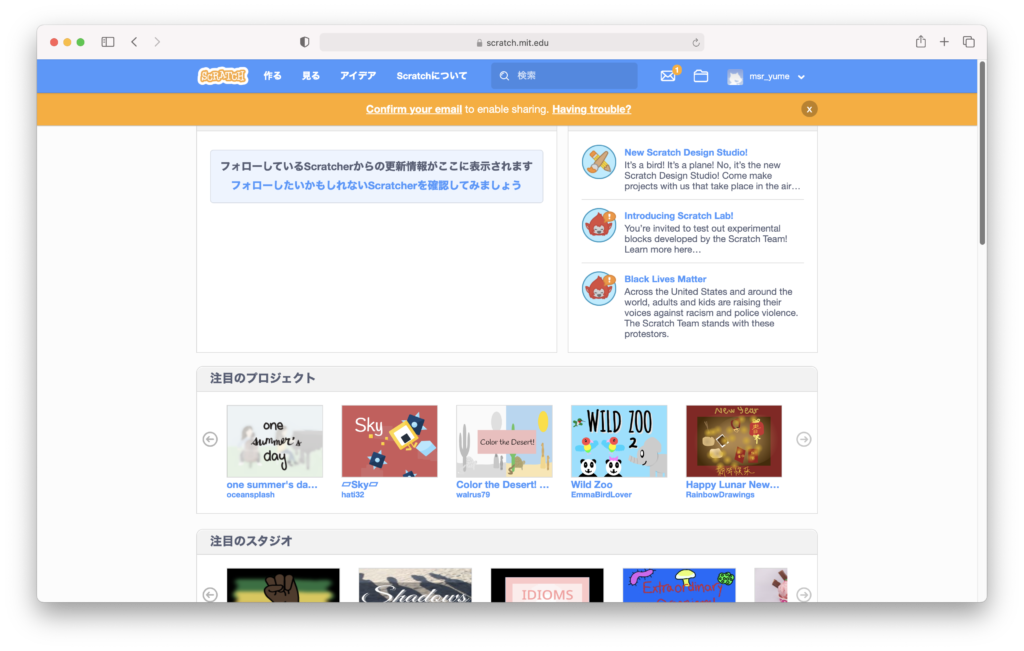Click the page's vertical scrollbar
This screenshot has height=651, width=1024.
point(982,160)
